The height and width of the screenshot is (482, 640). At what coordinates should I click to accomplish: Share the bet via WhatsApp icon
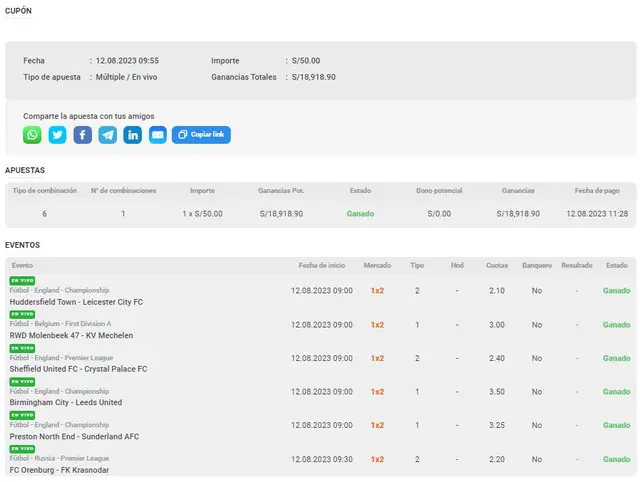point(32,135)
